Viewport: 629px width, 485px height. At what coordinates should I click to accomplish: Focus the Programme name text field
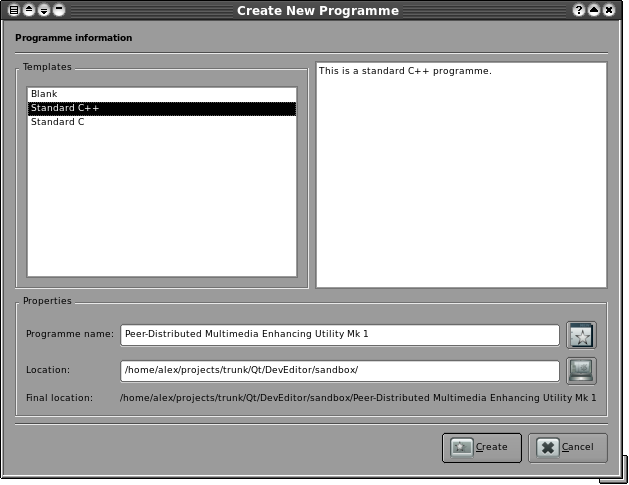[x=340, y=334]
